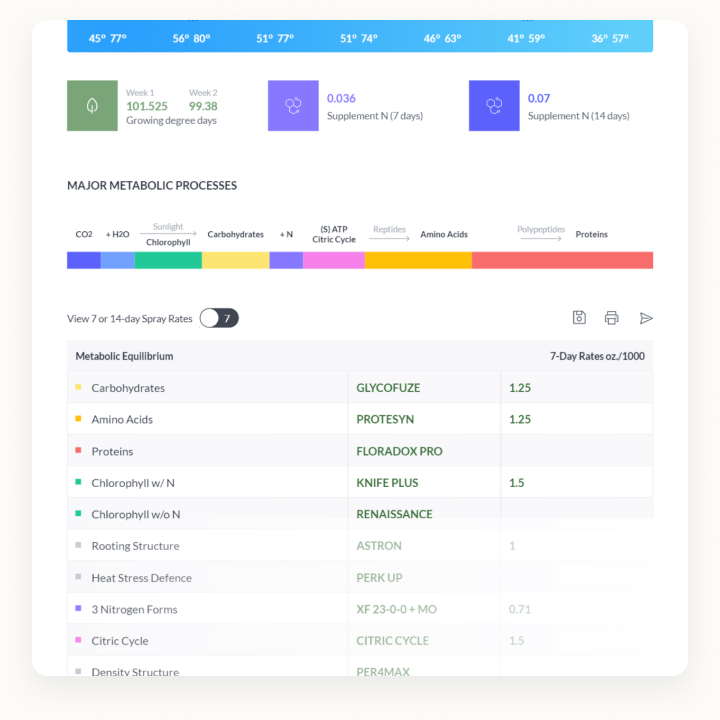This screenshot has width=720, height=720.
Task: Open the FLORADOX PRO product link
Action: (399, 451)
